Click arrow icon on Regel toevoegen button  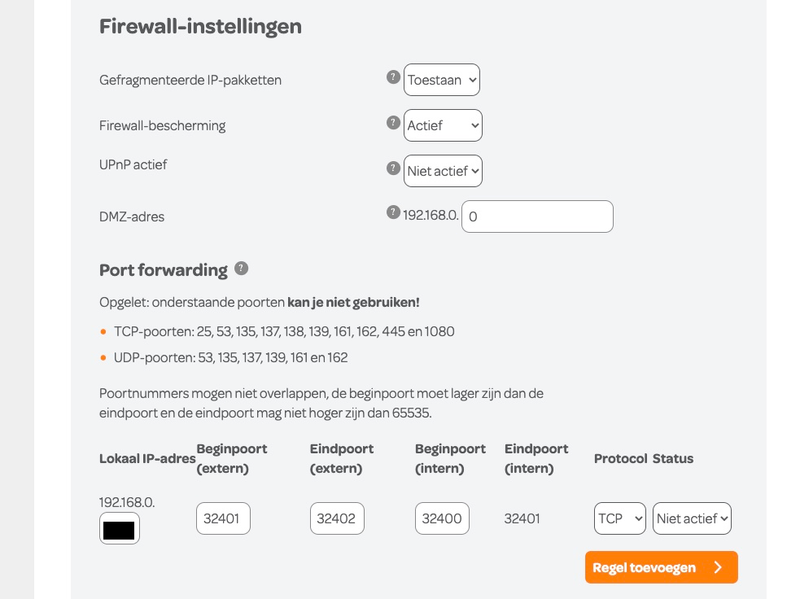click(718, 567)
